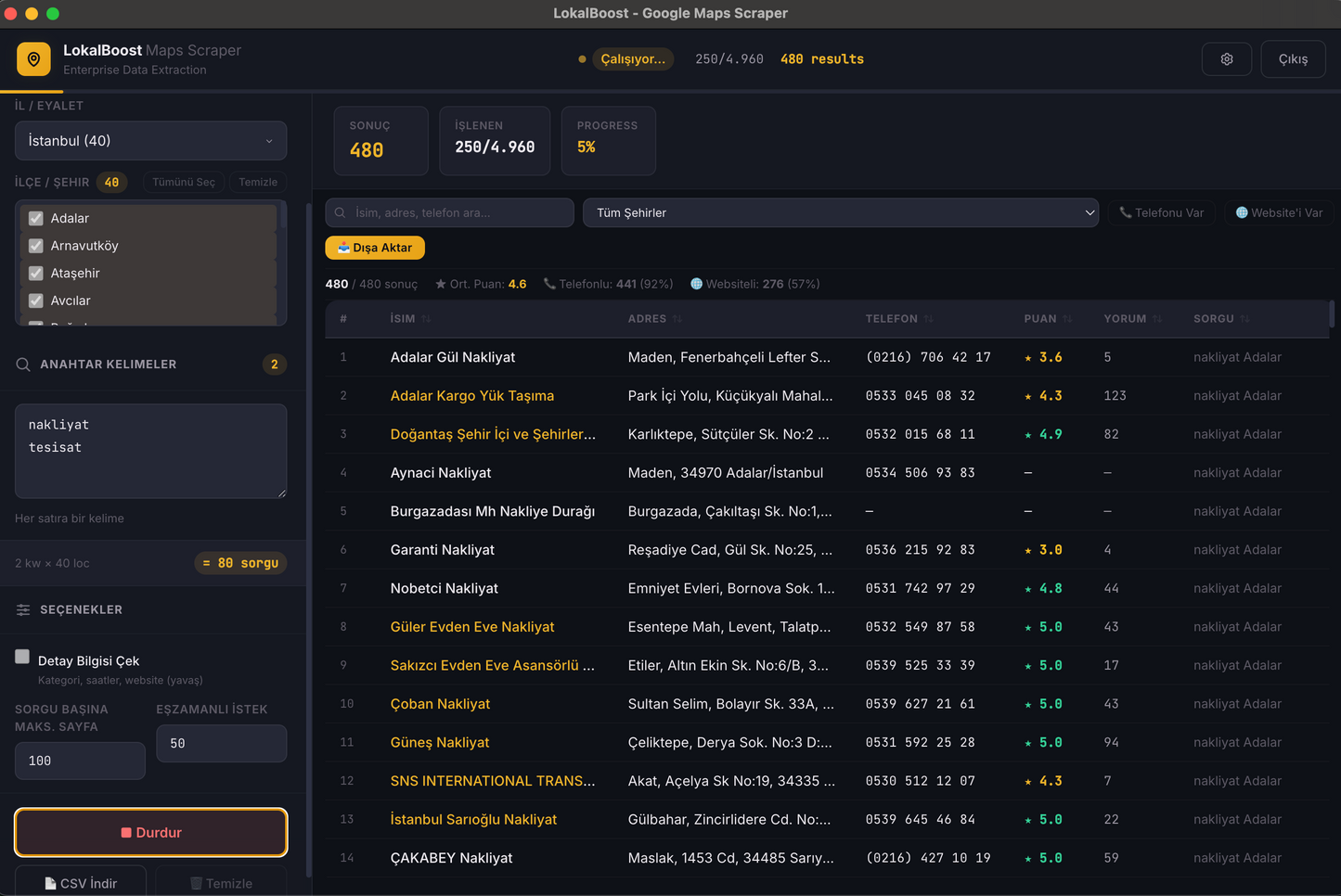
Task: Click into the keywords textarea with nakliyat
Action: [x=150, y=451]
